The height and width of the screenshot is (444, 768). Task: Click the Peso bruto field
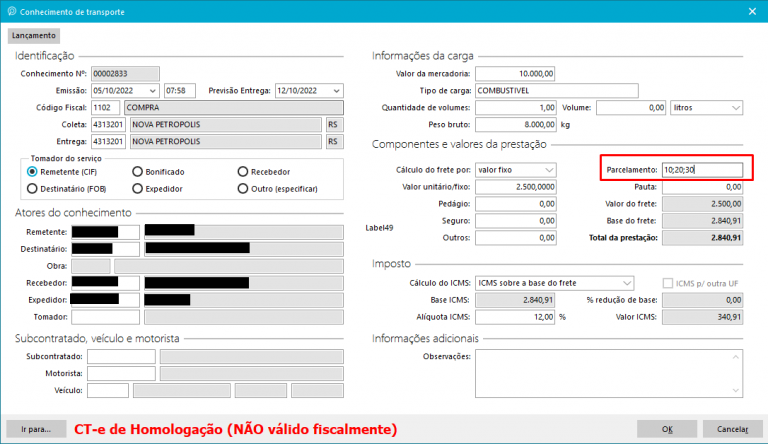pyautogui.click(x=516, y=124)
